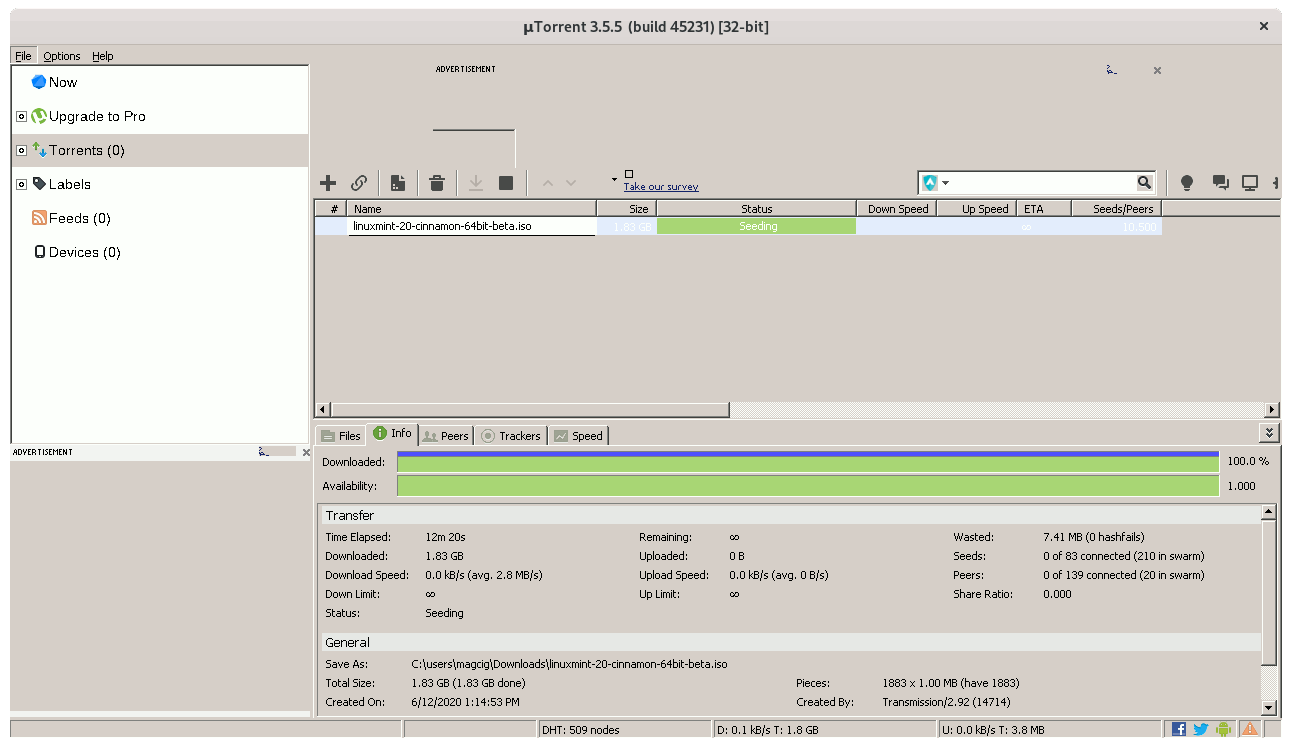Image resolution: width=1292 pixels, height=748 pixels.
Task: Collapse detail pane with double-chevron button
Action: pos(1269,433)
